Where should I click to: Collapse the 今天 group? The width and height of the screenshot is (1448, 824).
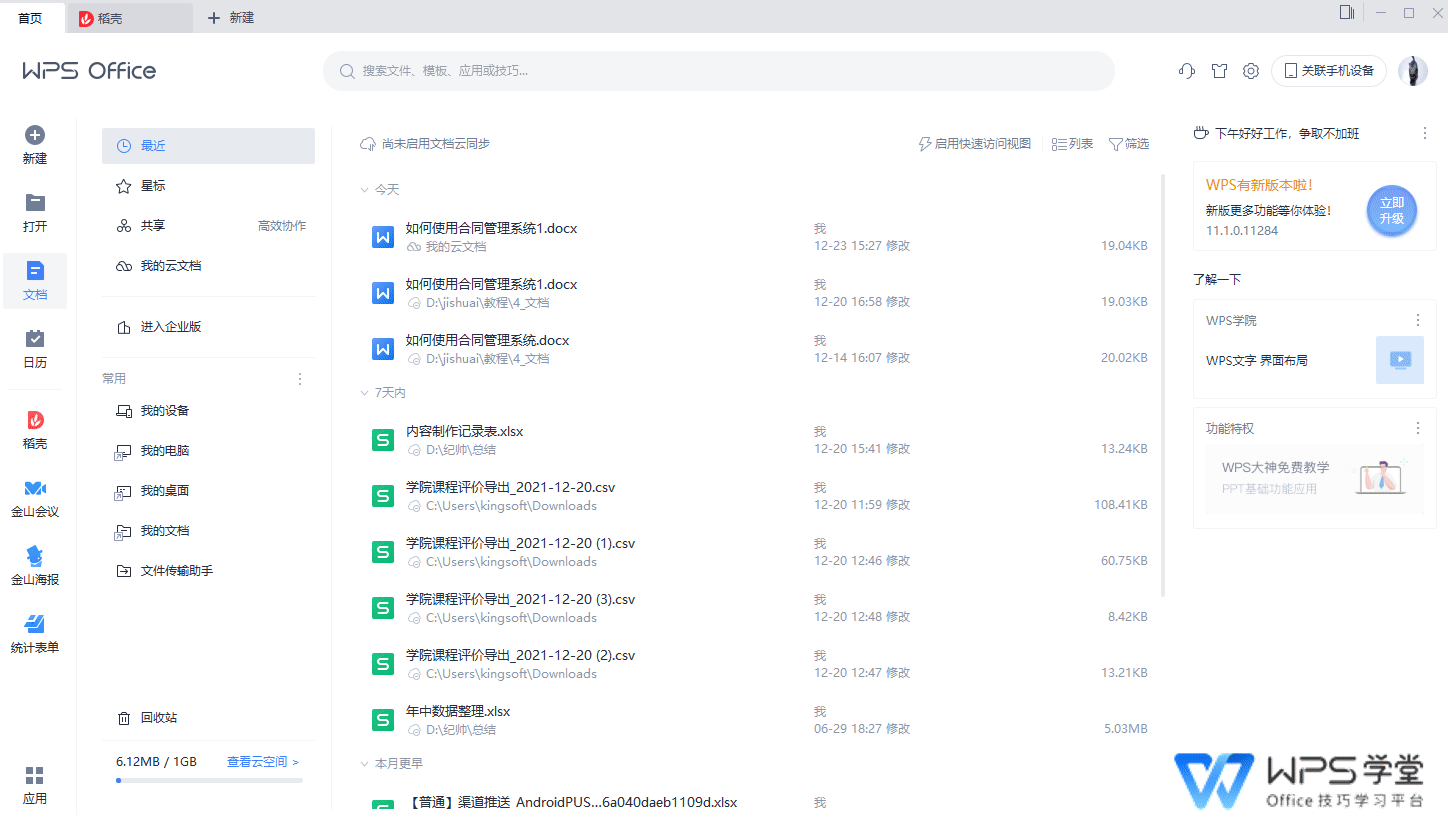365,189
